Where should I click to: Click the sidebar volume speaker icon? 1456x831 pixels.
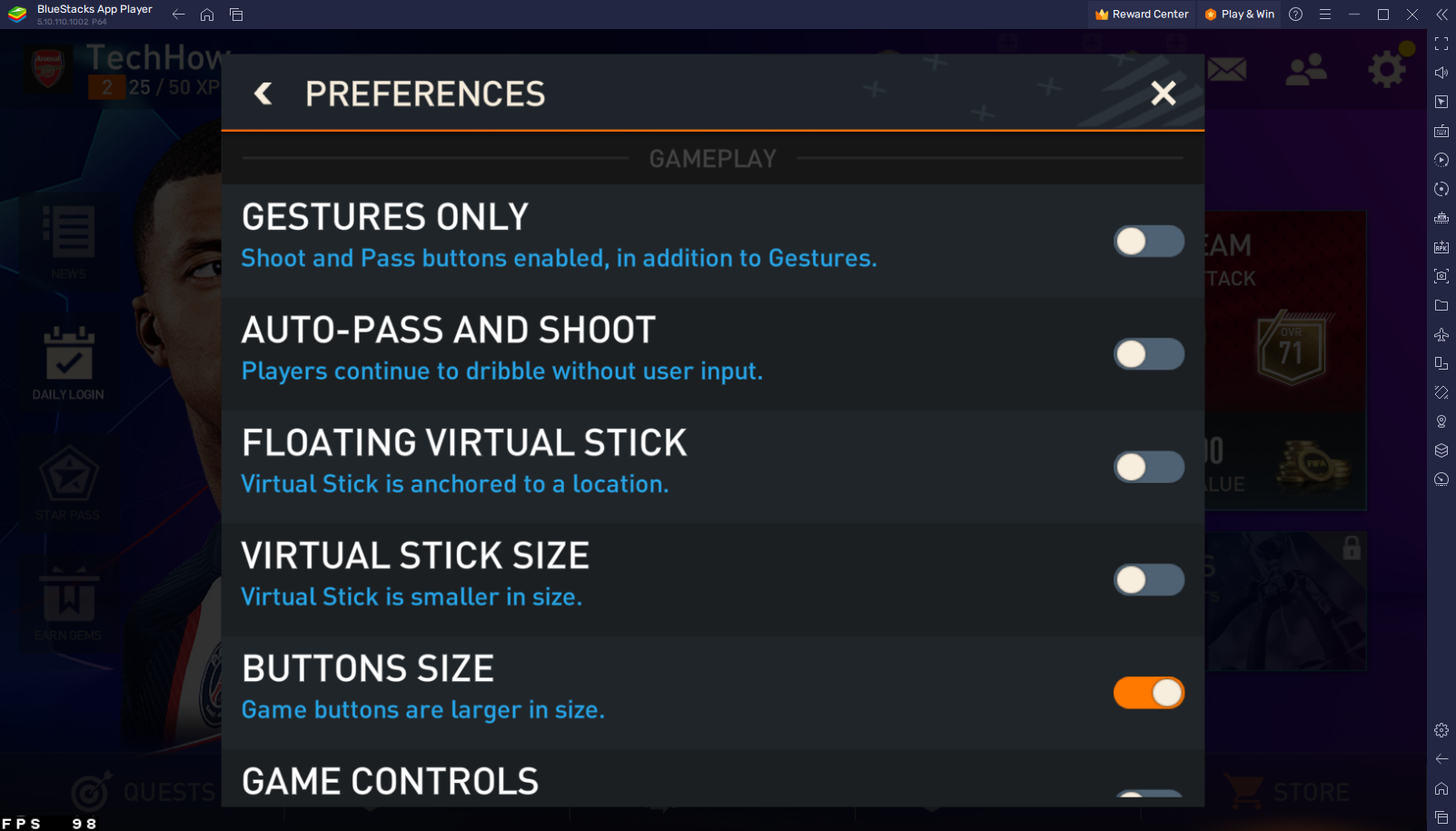pos(1441,73)
